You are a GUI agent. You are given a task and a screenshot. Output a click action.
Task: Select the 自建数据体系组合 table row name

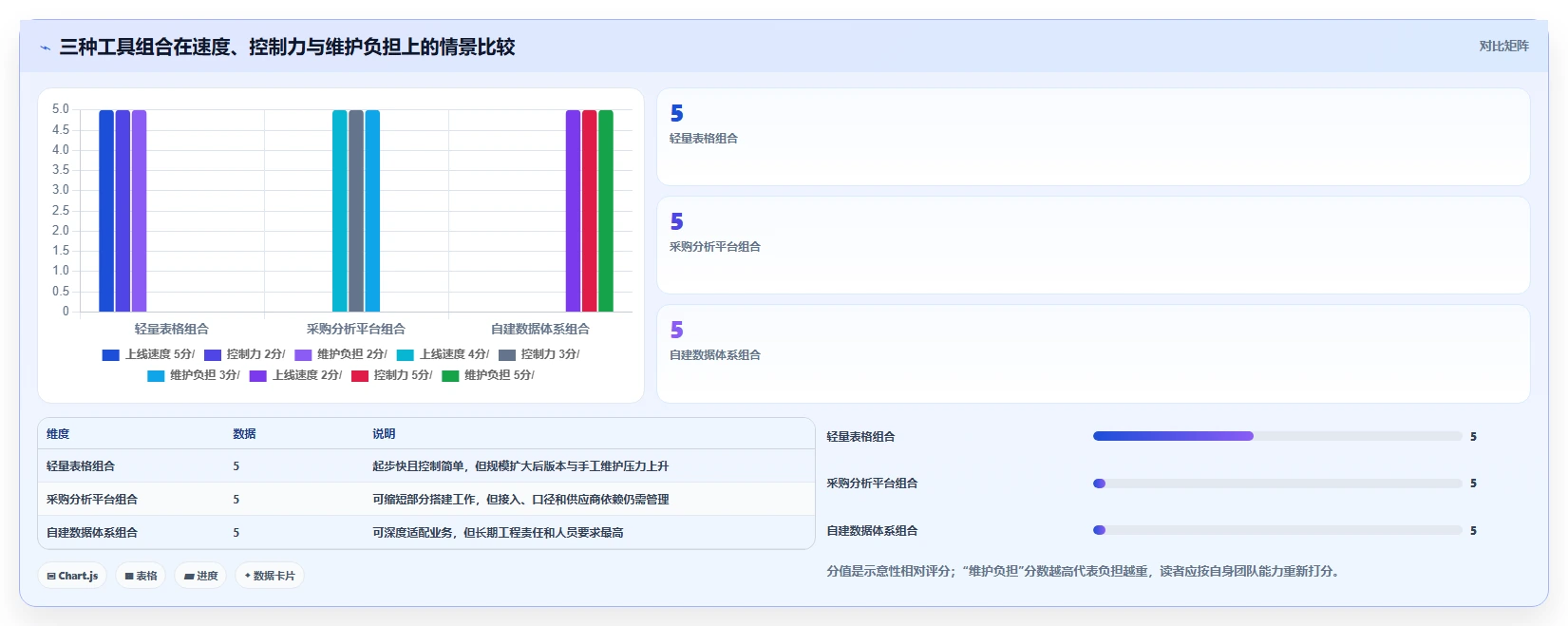[92, 533]
